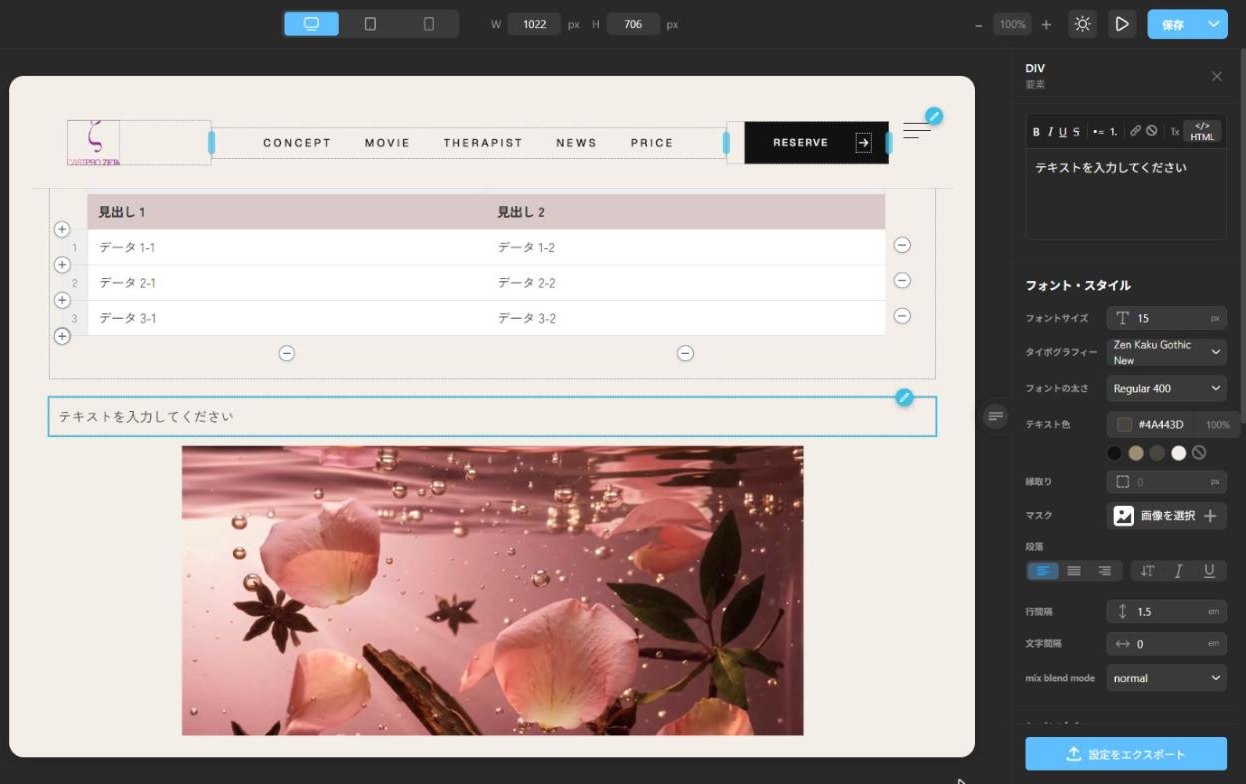The width and height of the screenshot is (1246, 784).
Task: Open the CONCEPT nav menu item
Action: click(297, 143)
